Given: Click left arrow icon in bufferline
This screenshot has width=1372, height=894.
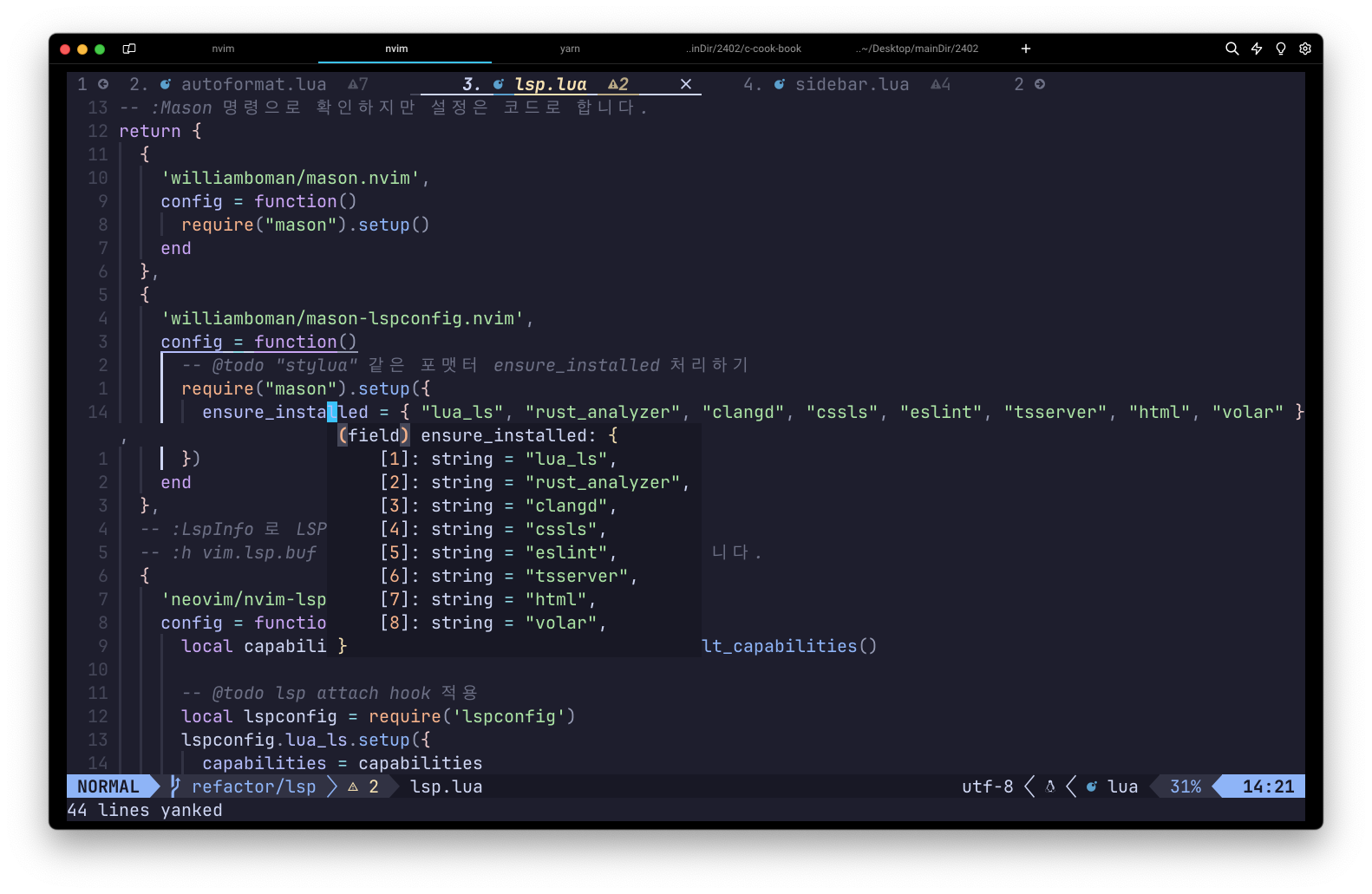Looking at the screenshot, I should click(103, 84).
